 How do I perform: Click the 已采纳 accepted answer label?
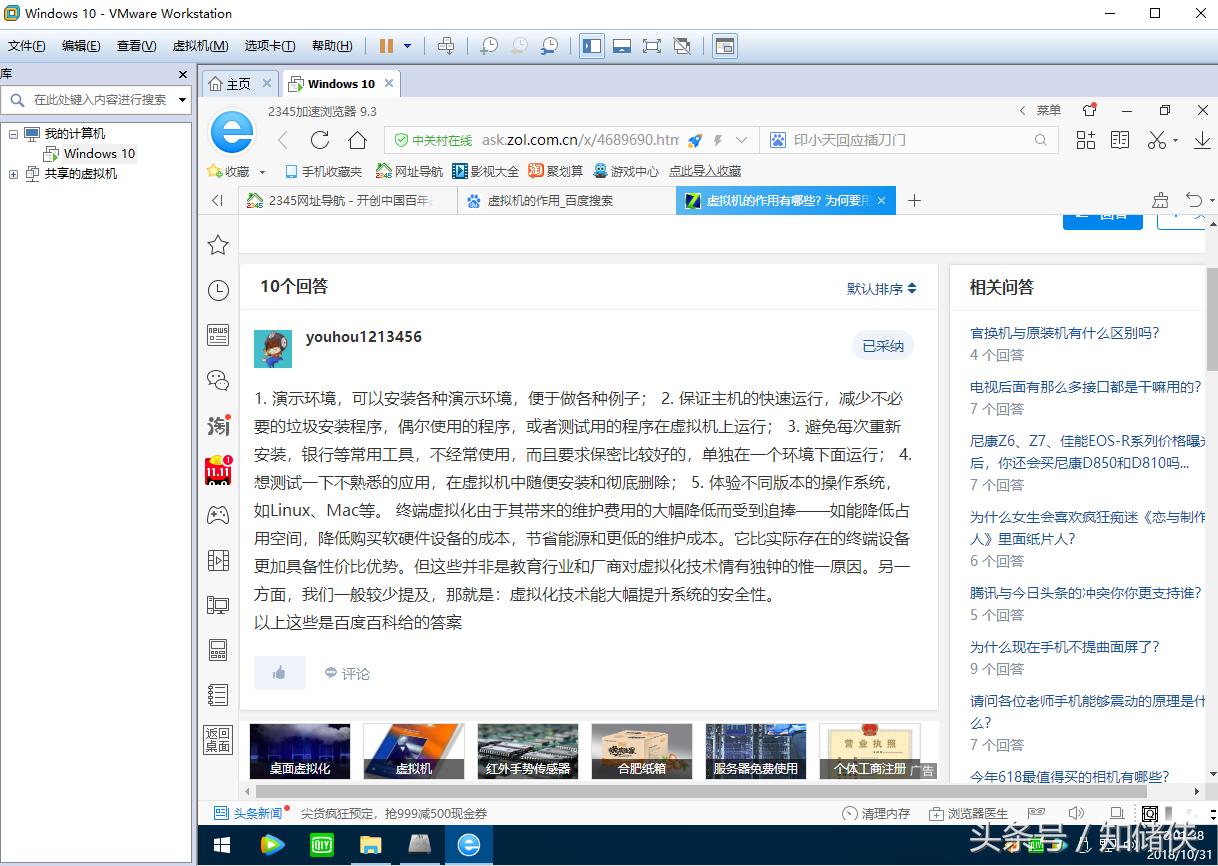point(882,345)
